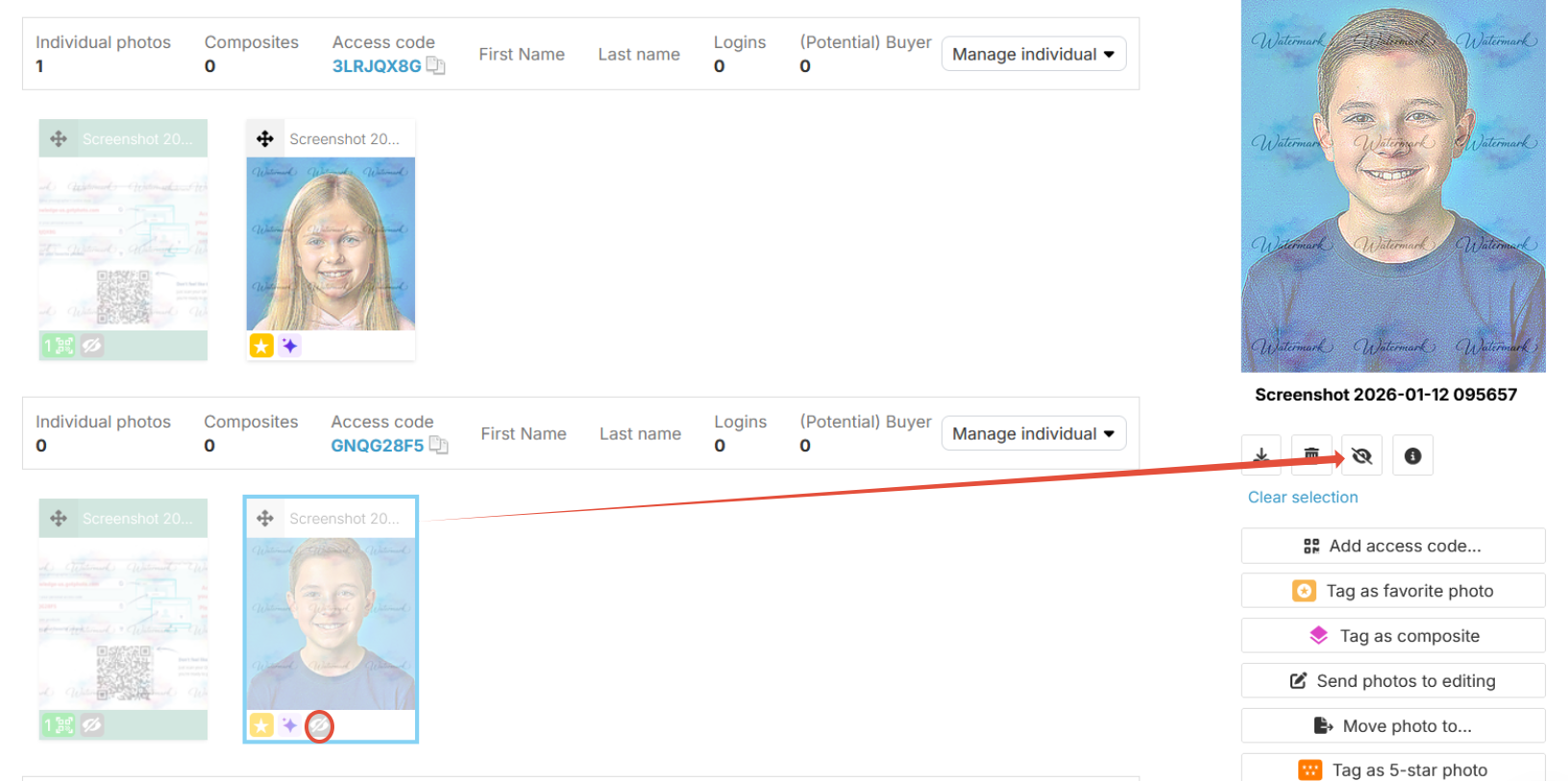1568x781 pixels.
Task: Click girl photo title Screenshot 20...
Action: 344,139
